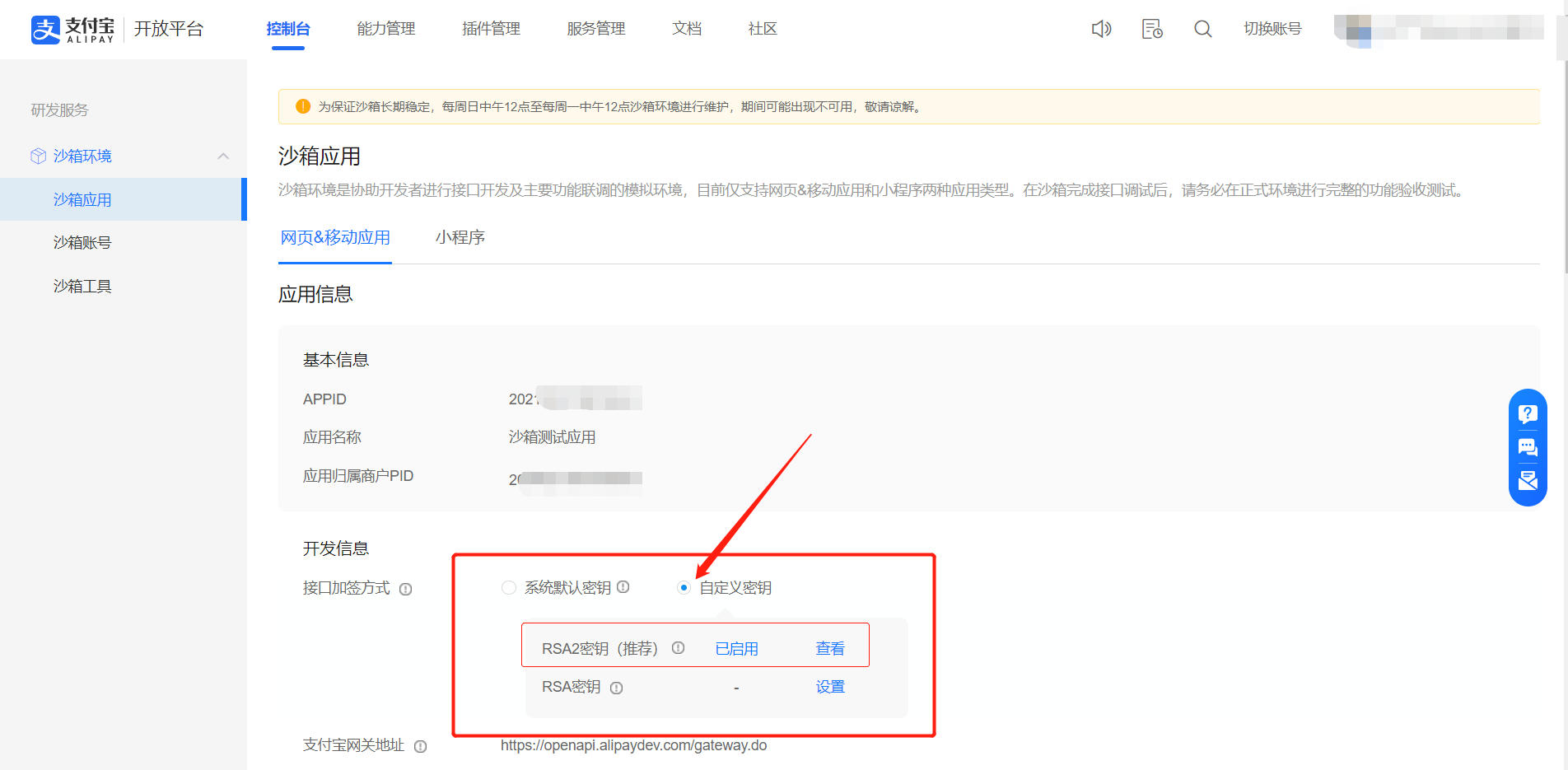
Task: Switch to the 网页&移动应用 tab
Action: coord(335,237)
